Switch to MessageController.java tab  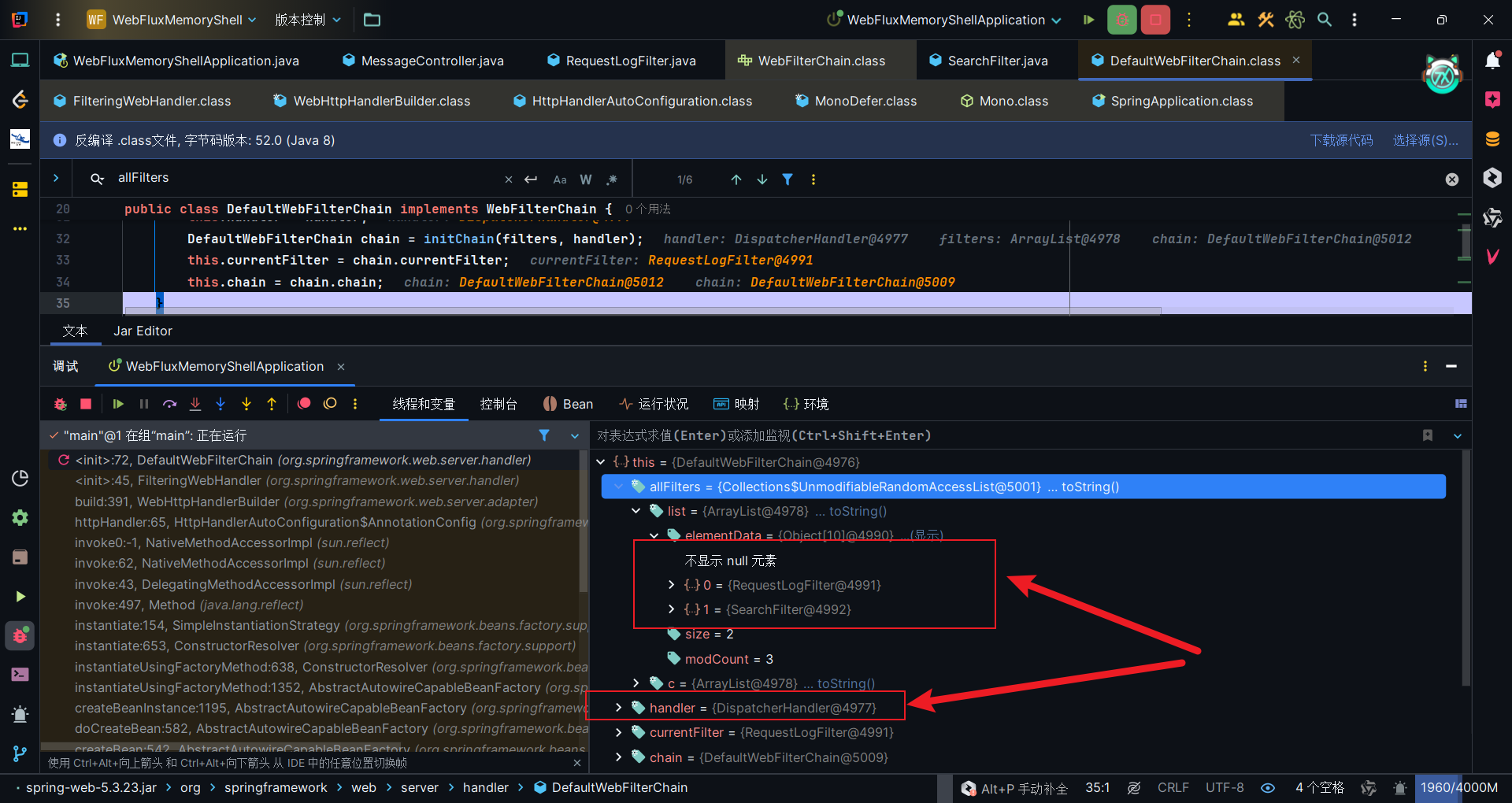[423, 61]
